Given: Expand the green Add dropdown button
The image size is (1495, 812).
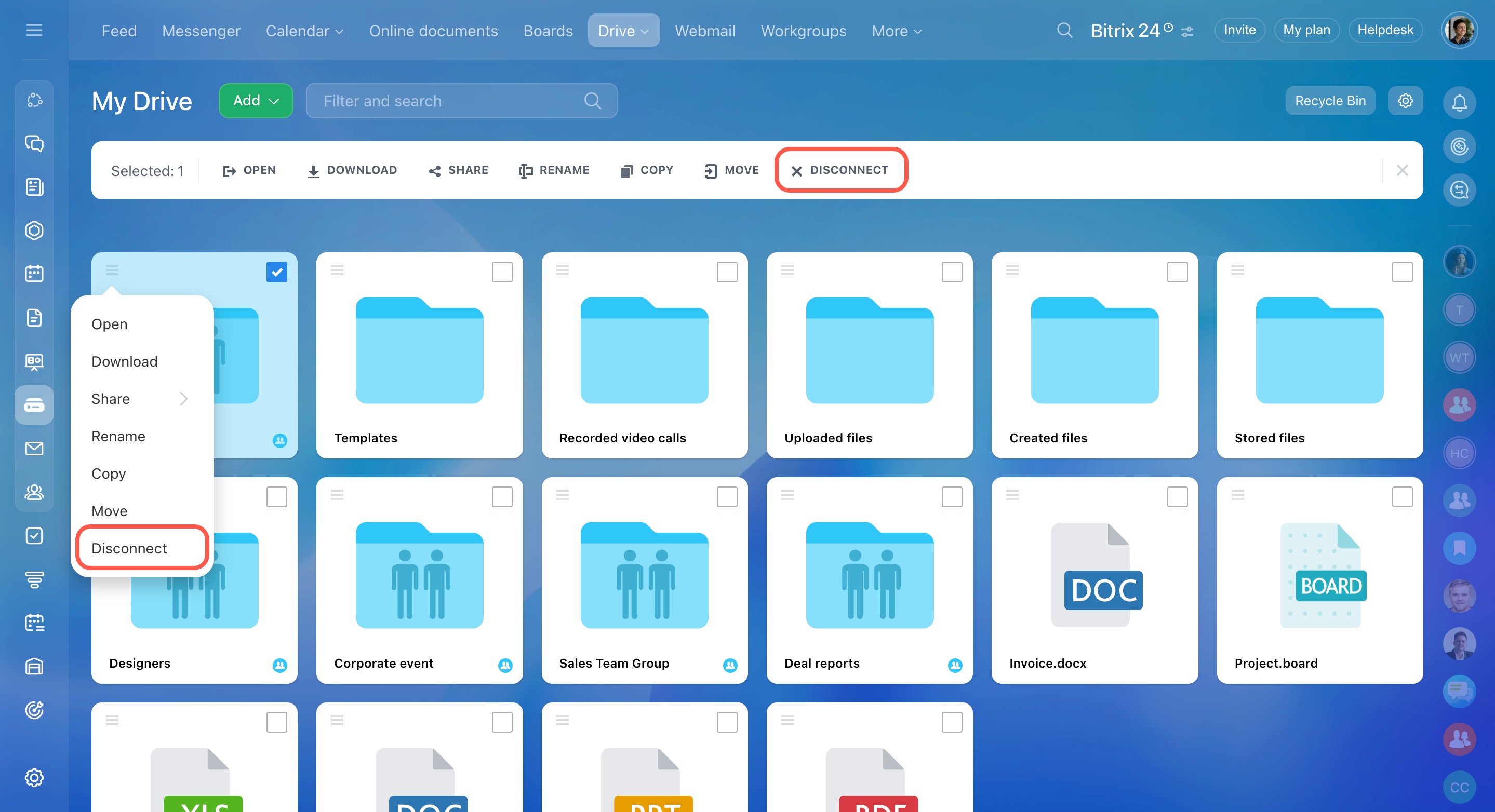Looking at the screenshot, I should point(256,101).
